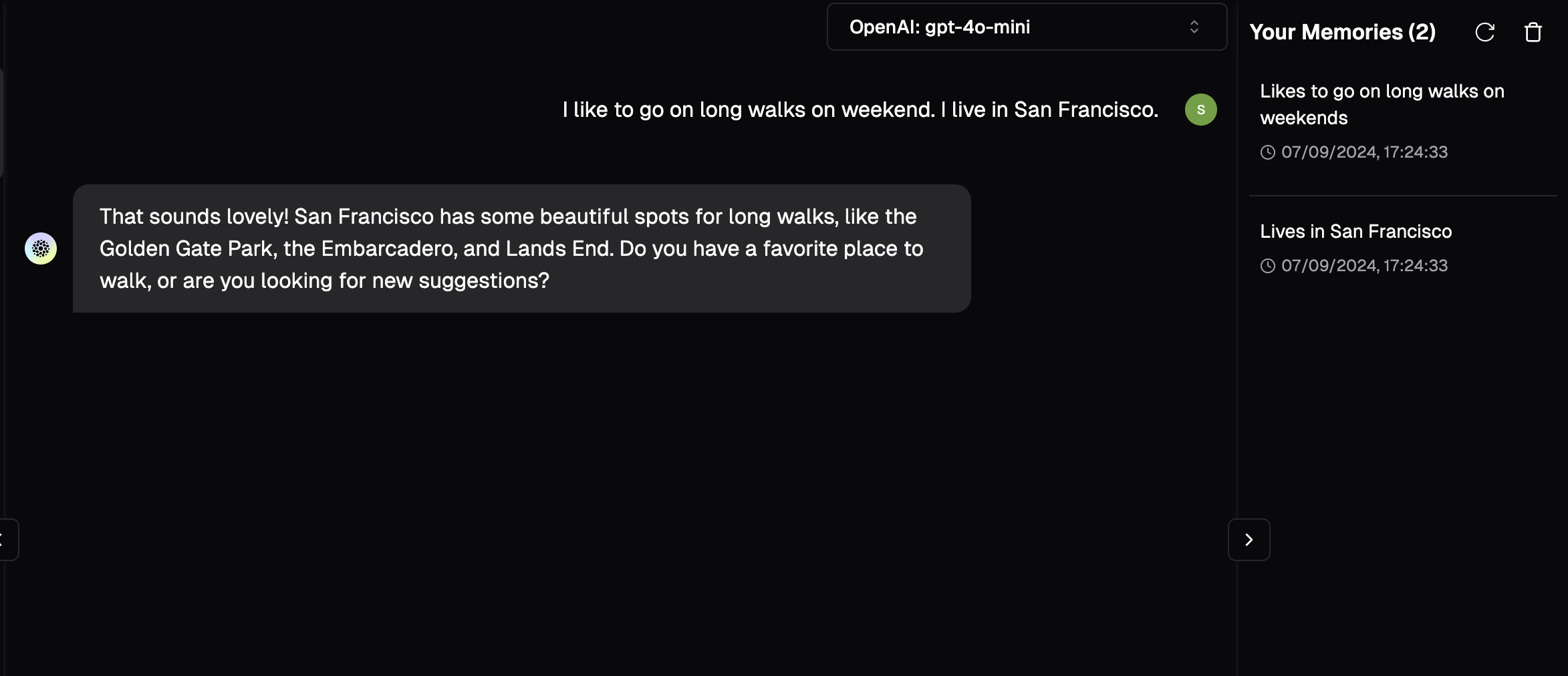This screenshot has width=1568, height=676.
Task: Click the user message about long walks
Action: 860,110
